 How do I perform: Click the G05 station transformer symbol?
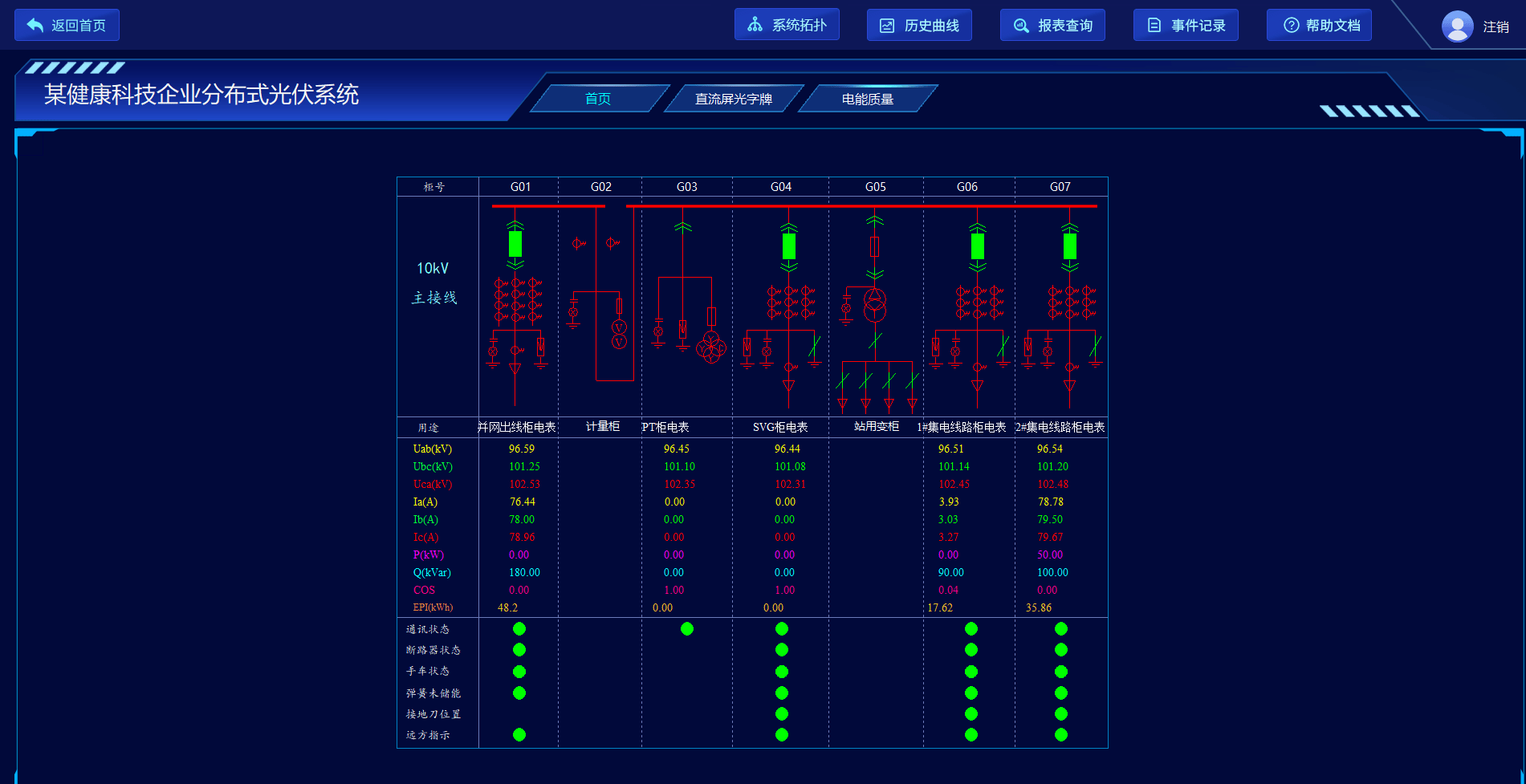875,305
